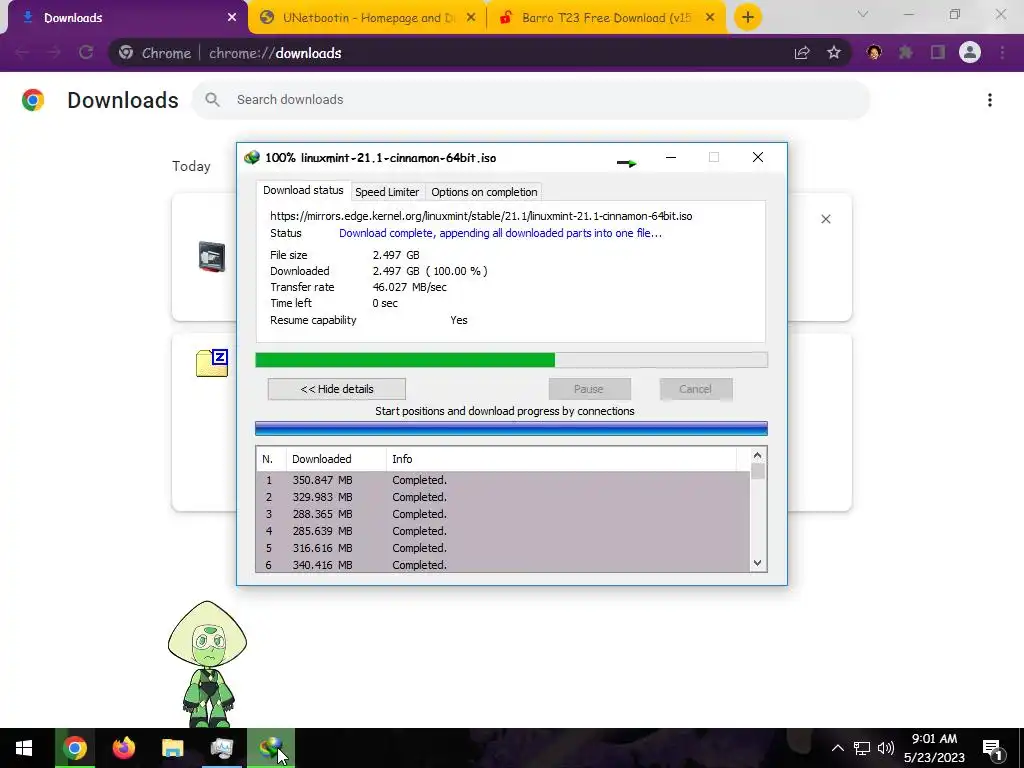Show hidden system tray icons
This screenshot has height=768, width=1024.
click(837, 748)
